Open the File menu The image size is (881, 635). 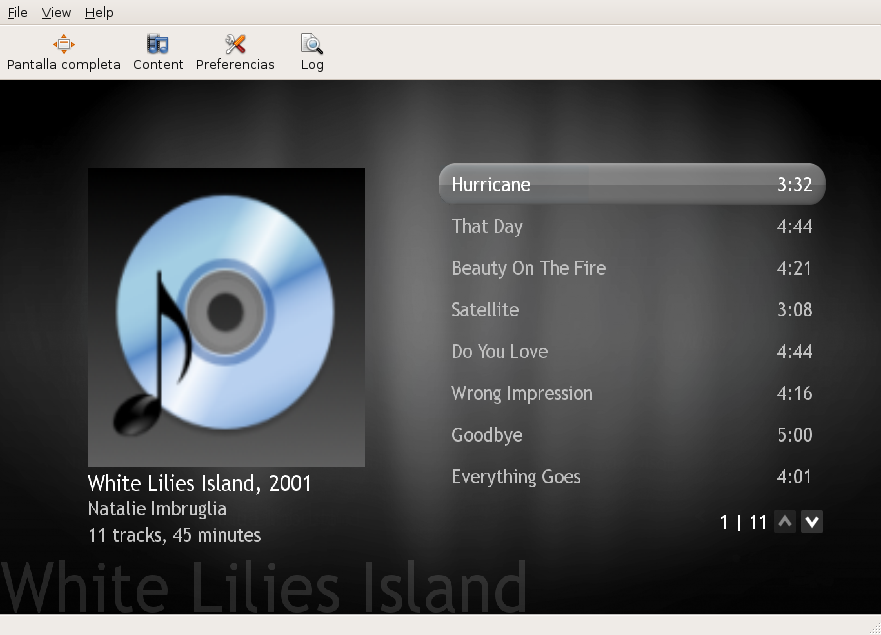coord(17,13)
